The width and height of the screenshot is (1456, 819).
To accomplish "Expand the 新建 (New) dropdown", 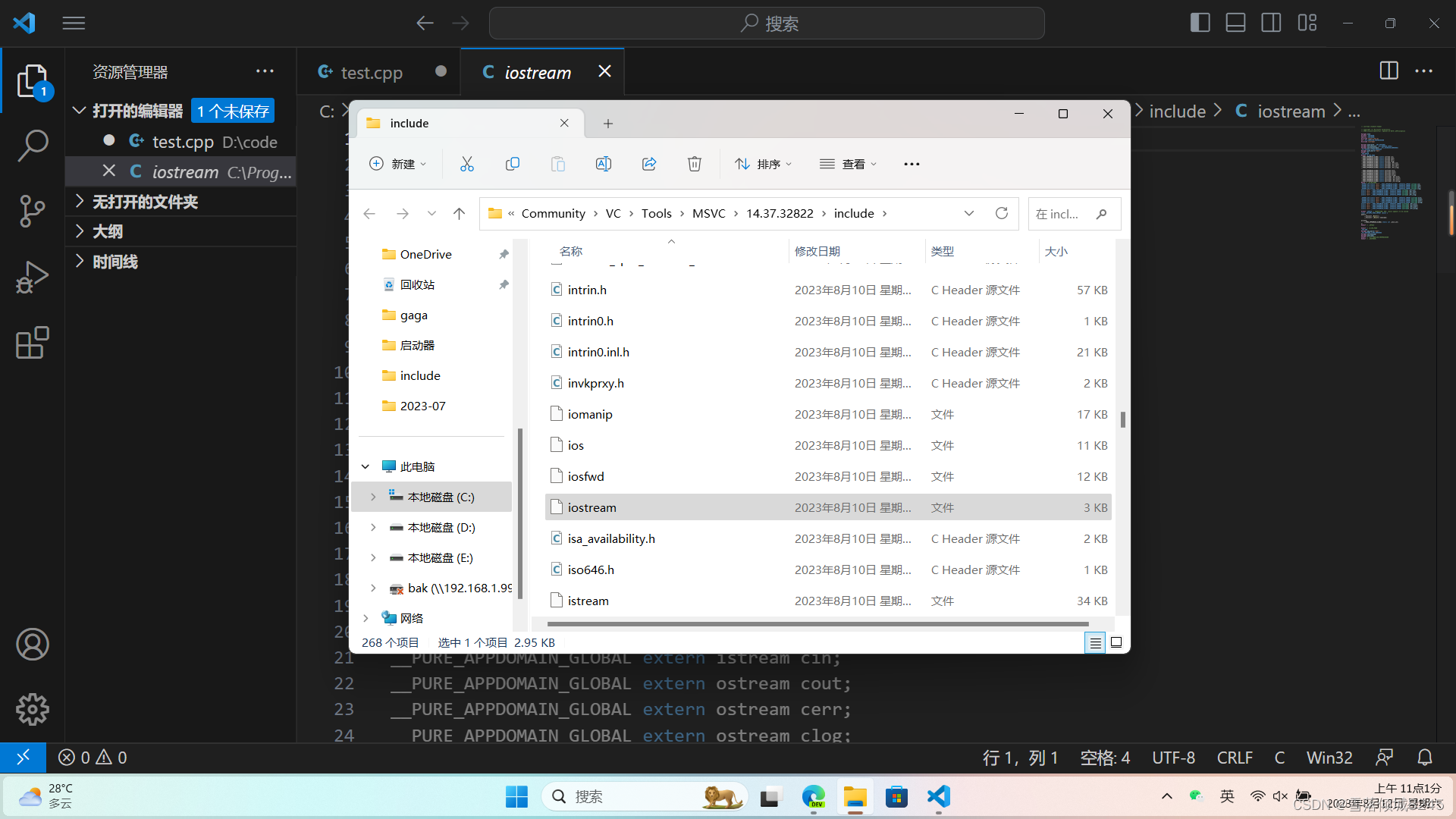I will click(x=398, y=164).
